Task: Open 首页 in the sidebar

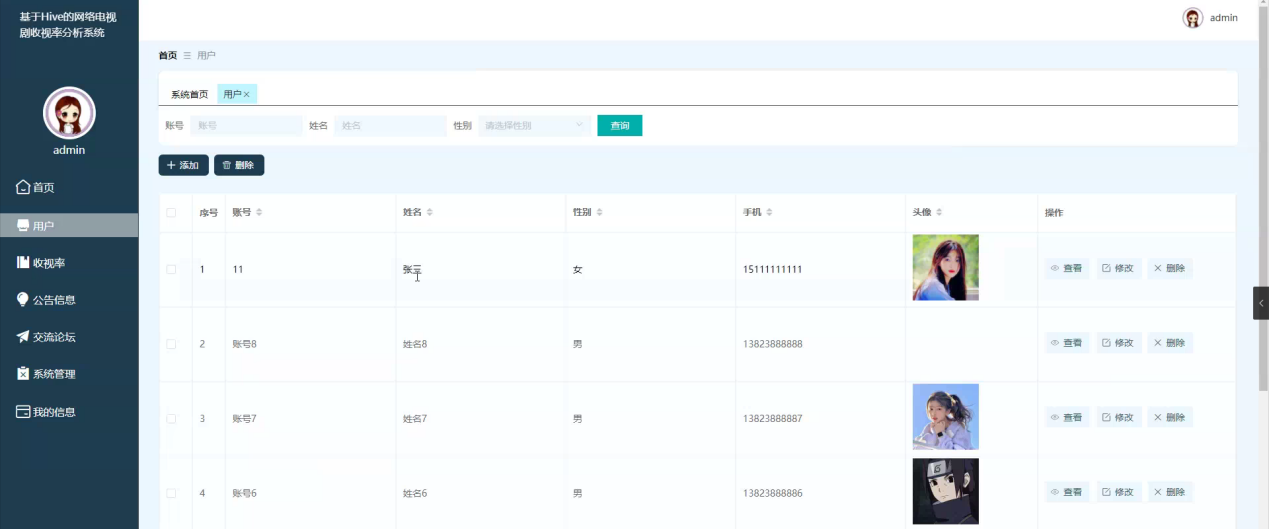Action: coord(69,187)
